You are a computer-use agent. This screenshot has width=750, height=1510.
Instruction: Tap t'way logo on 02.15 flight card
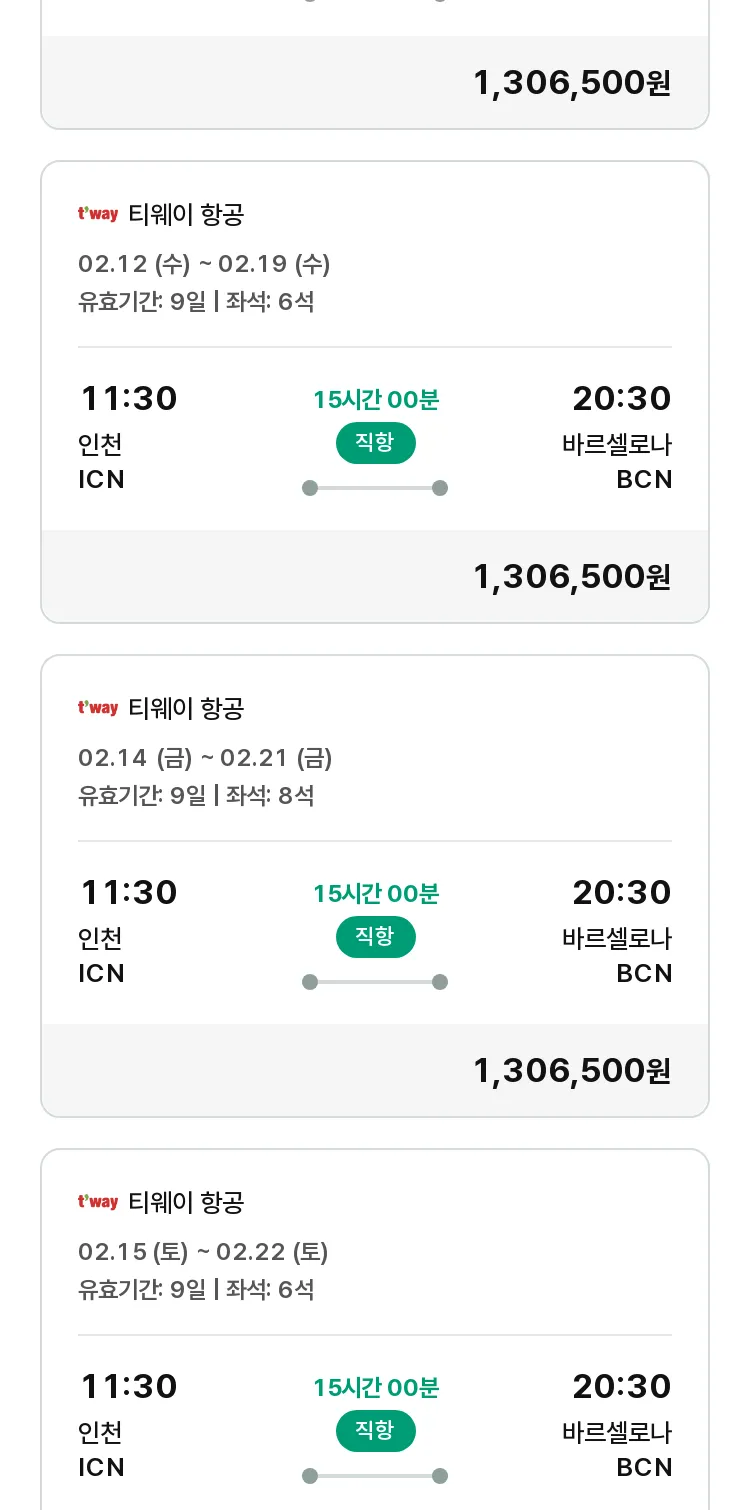pos(98,1202)
